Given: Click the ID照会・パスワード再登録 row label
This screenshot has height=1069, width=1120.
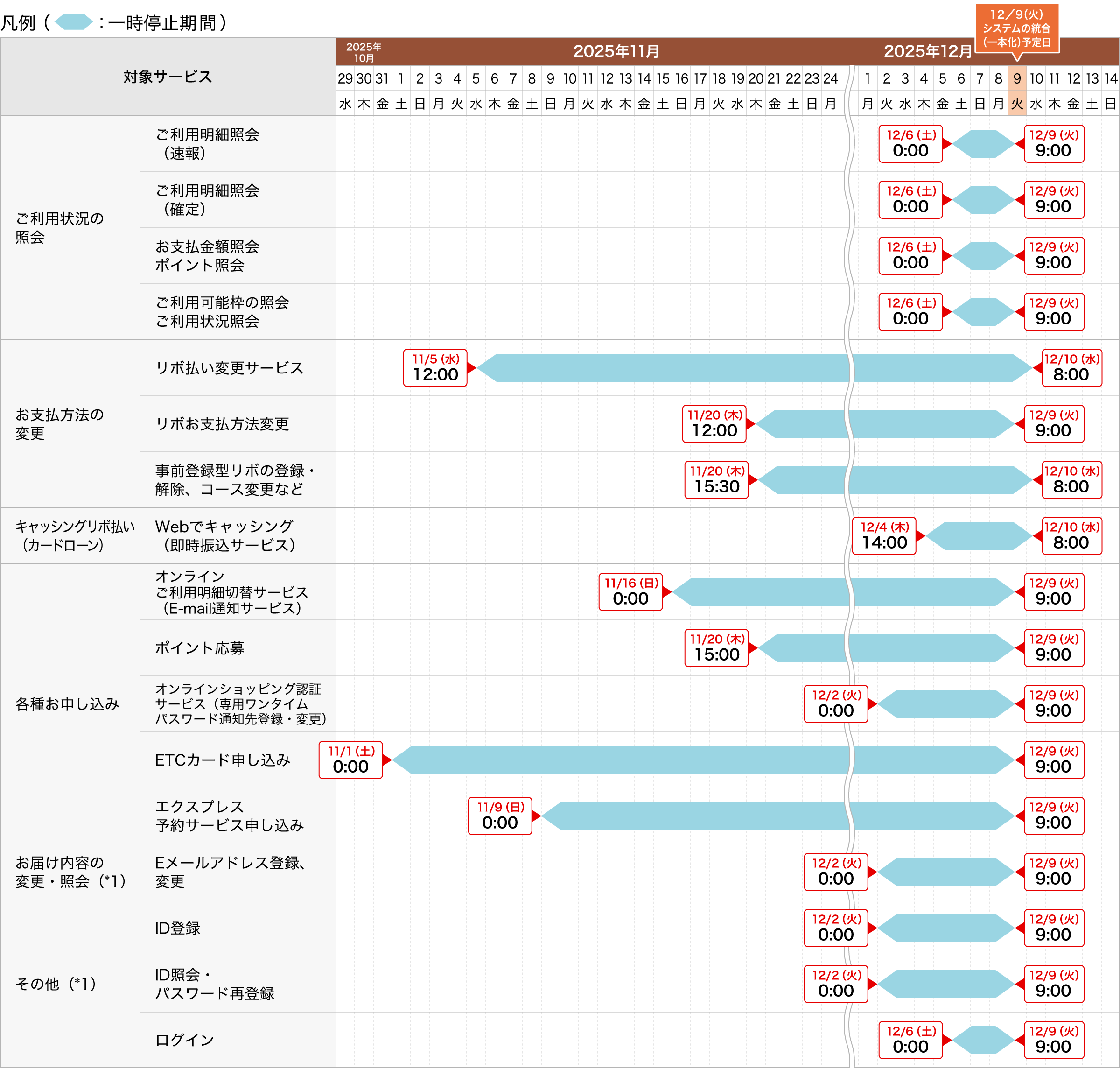Looking at the screenshot, I should pyautogui.click(x=215, y=984).
